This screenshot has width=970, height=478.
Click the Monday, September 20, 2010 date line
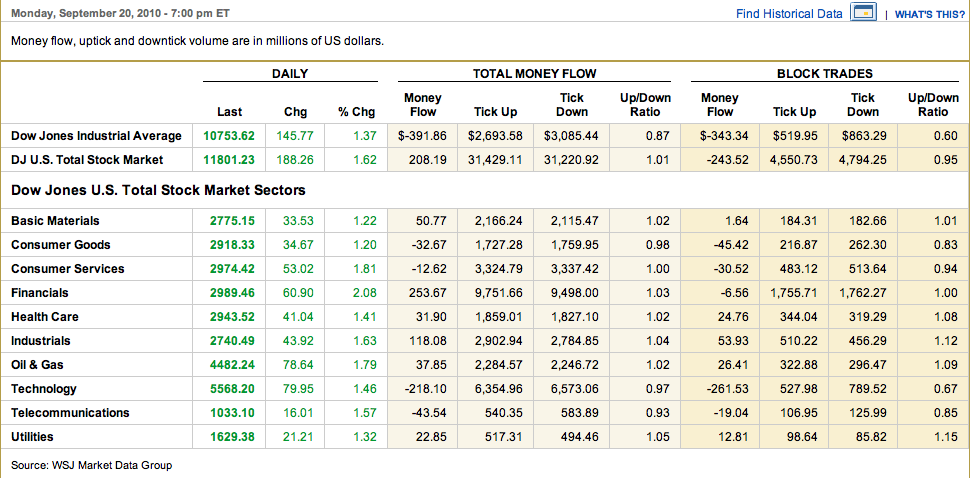[x=122, y=13]
